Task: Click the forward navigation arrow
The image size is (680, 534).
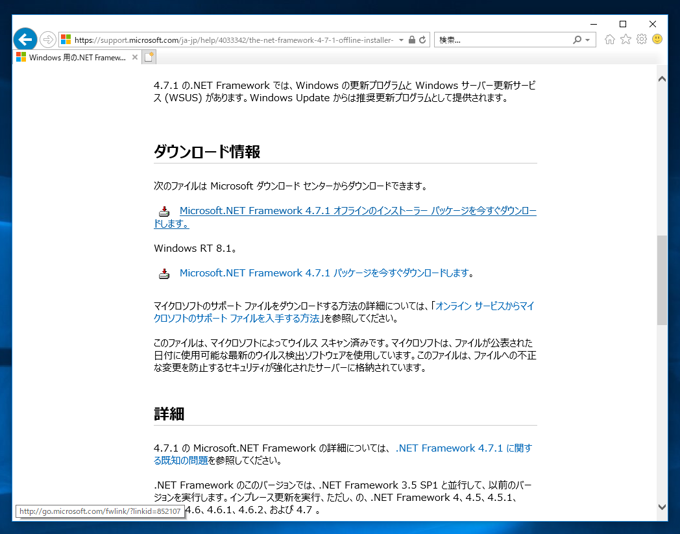Action: pos(48,40)
